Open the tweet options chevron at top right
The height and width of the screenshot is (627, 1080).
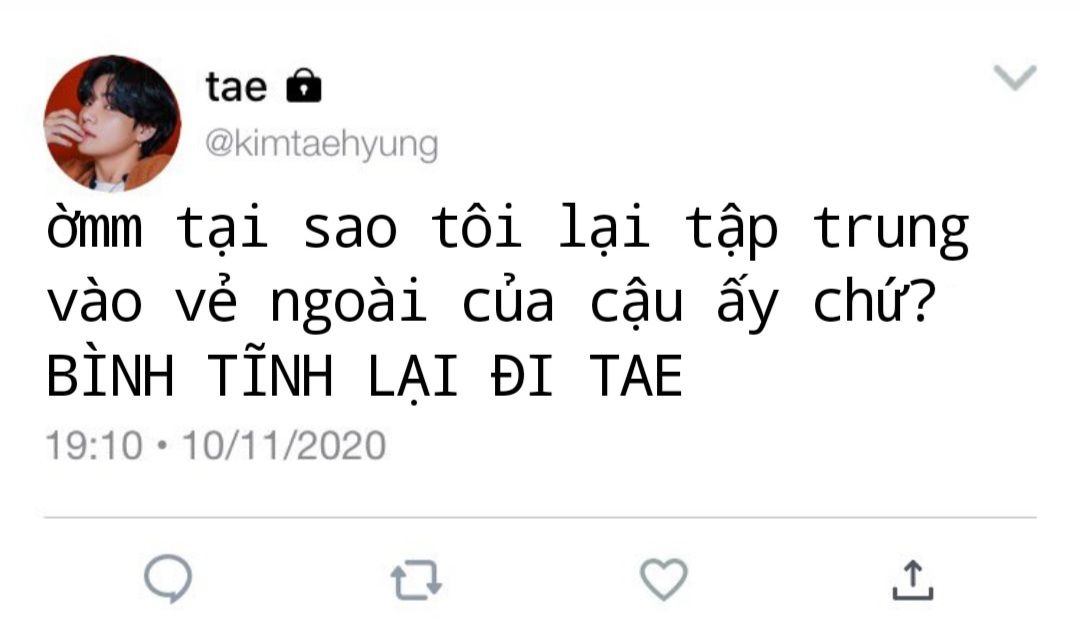1015,76
